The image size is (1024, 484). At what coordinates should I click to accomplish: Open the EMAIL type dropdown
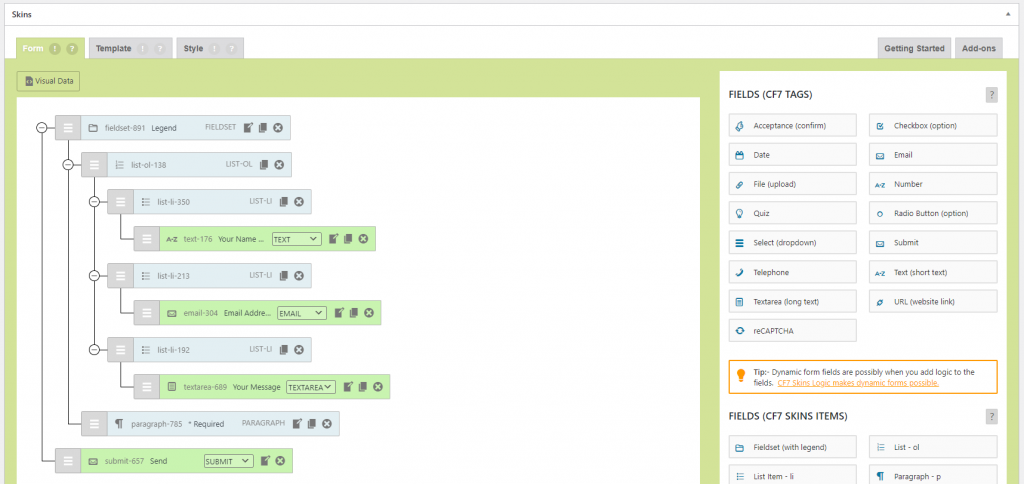click(302, 313)
